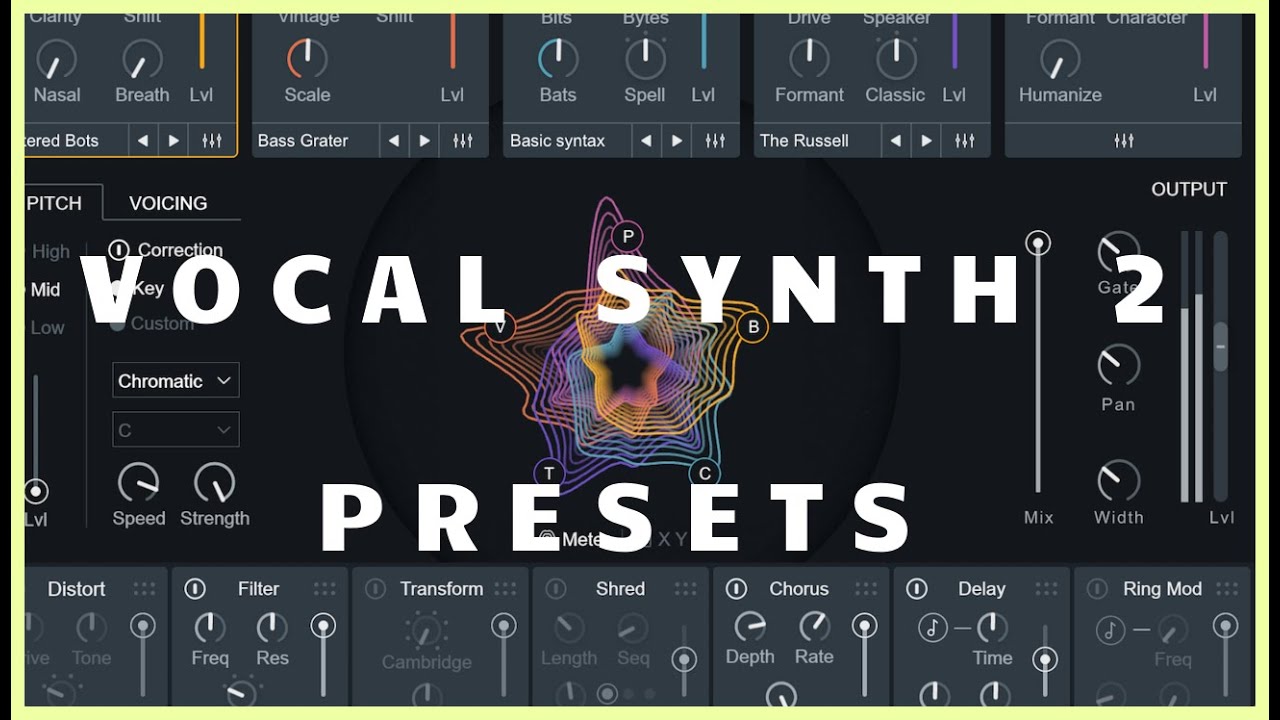1280x720 pixels.
Task: Toggle the Chorus effect power button
Action: pos(736,589)
